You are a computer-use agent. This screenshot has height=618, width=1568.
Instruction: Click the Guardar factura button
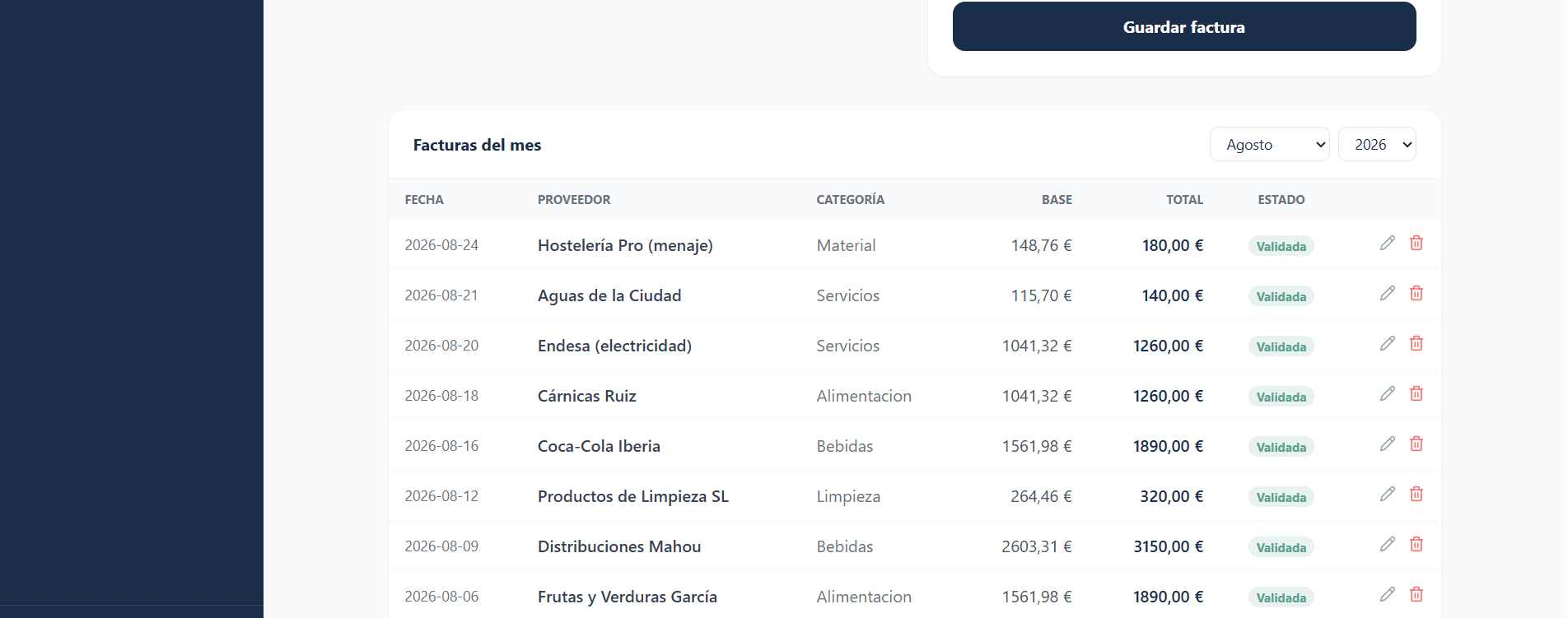[1184, 26]
